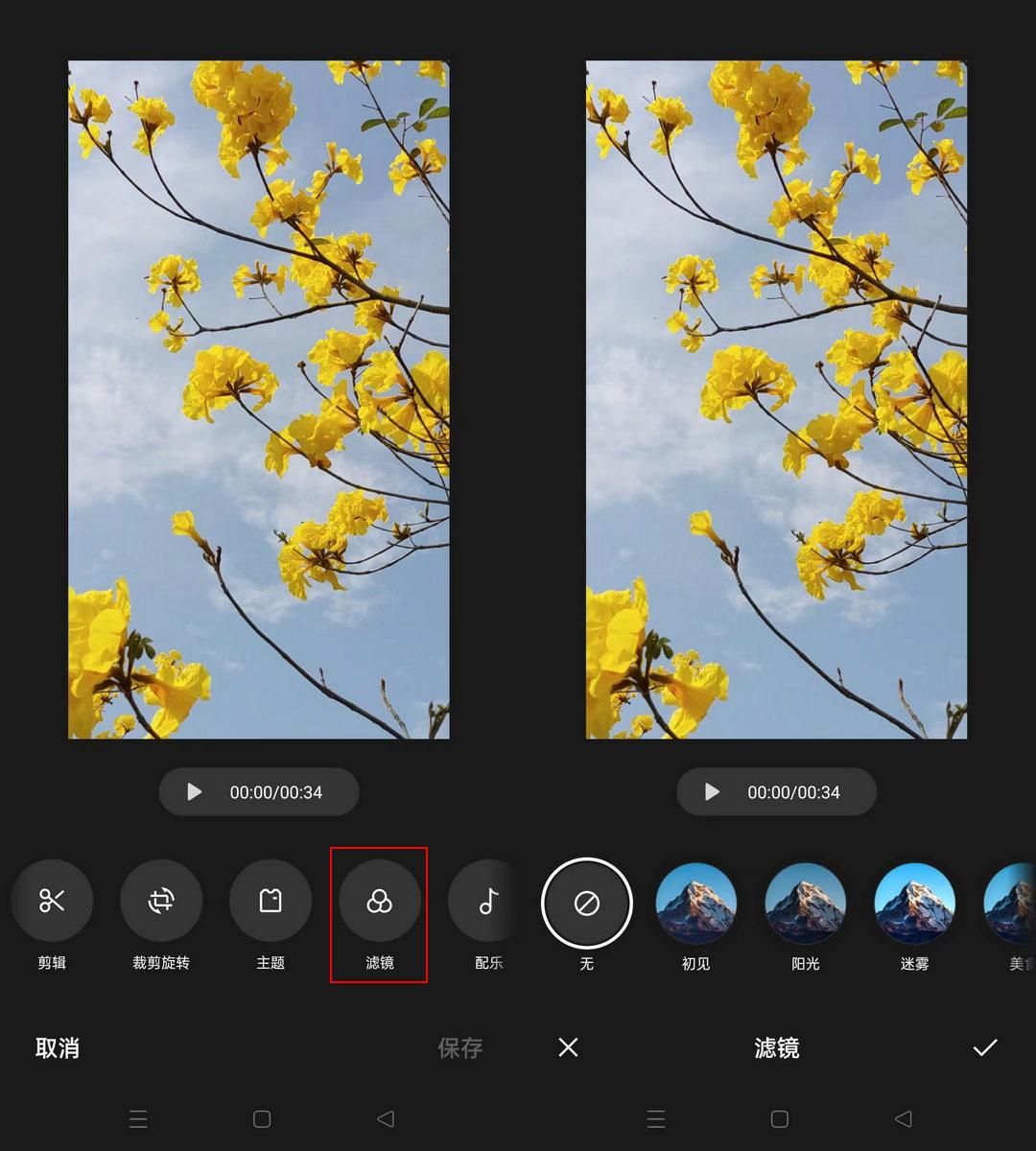Tap the 00:00/00:34 time text on right screen
1036x1151 pixels.
click(794, 792)
